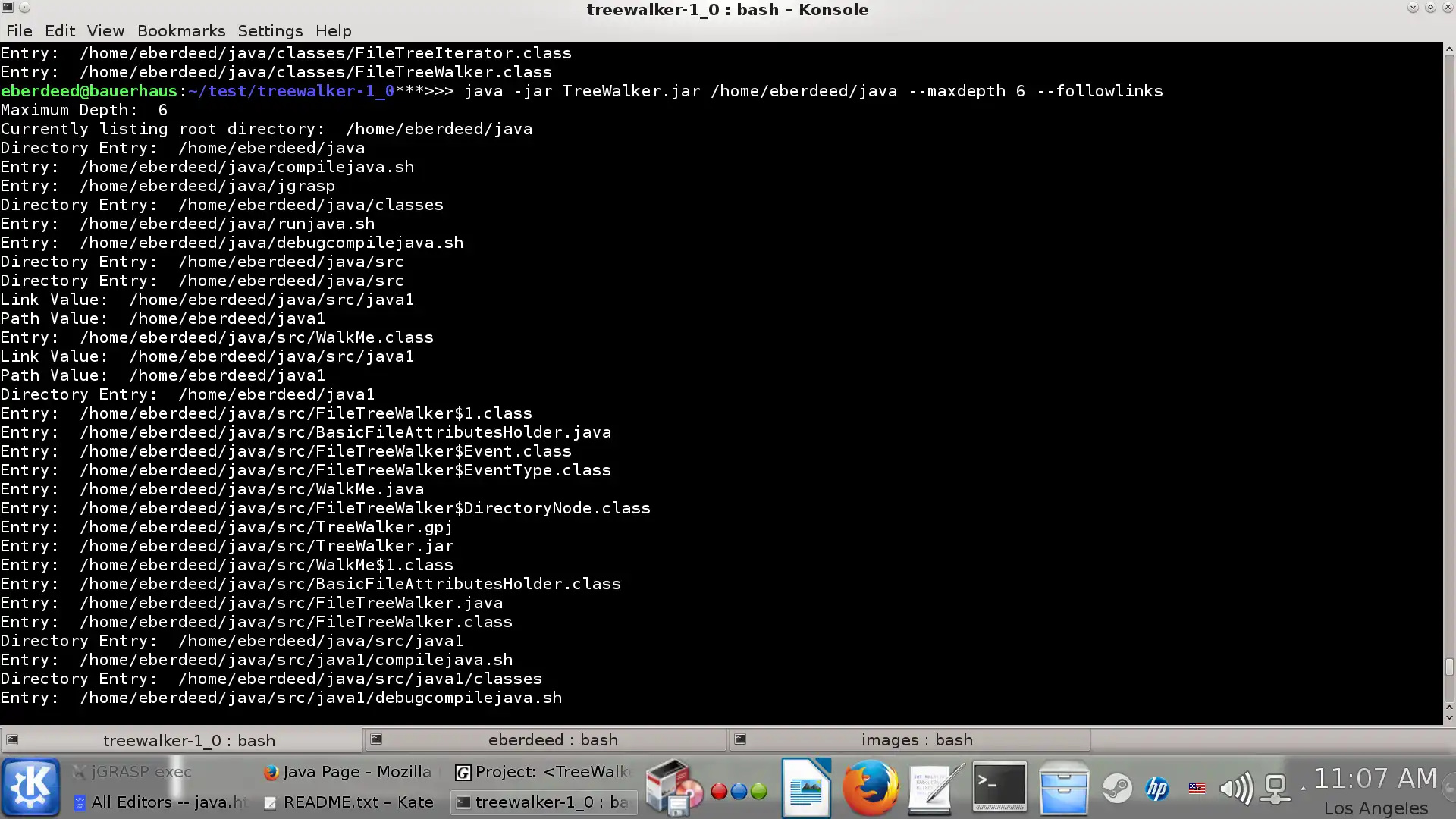Toggle the US keyboard layout flag
The width and height of the screenshot is (1456, 819).
coord(1197,789)
